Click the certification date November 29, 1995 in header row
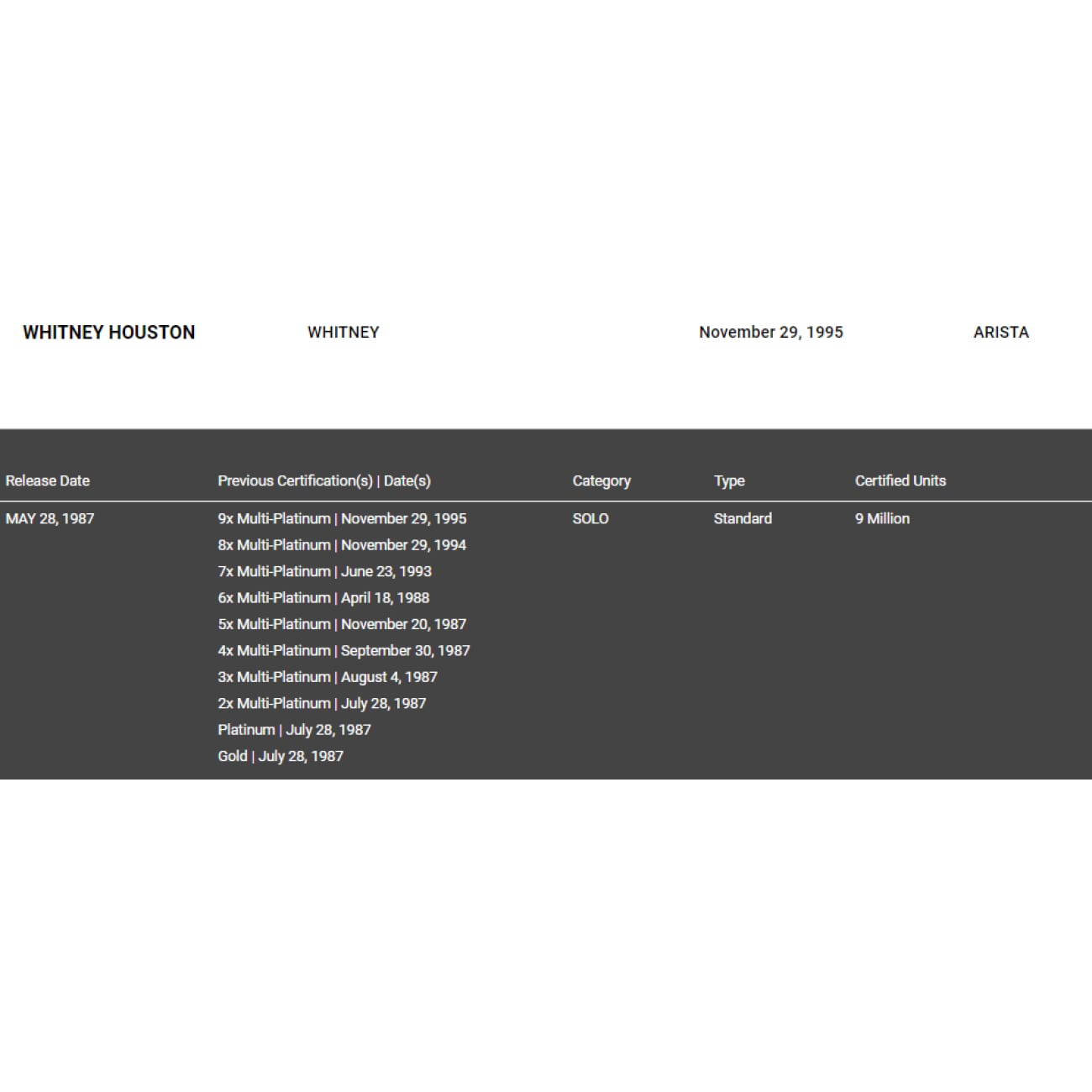 click(x=771, y=333)
